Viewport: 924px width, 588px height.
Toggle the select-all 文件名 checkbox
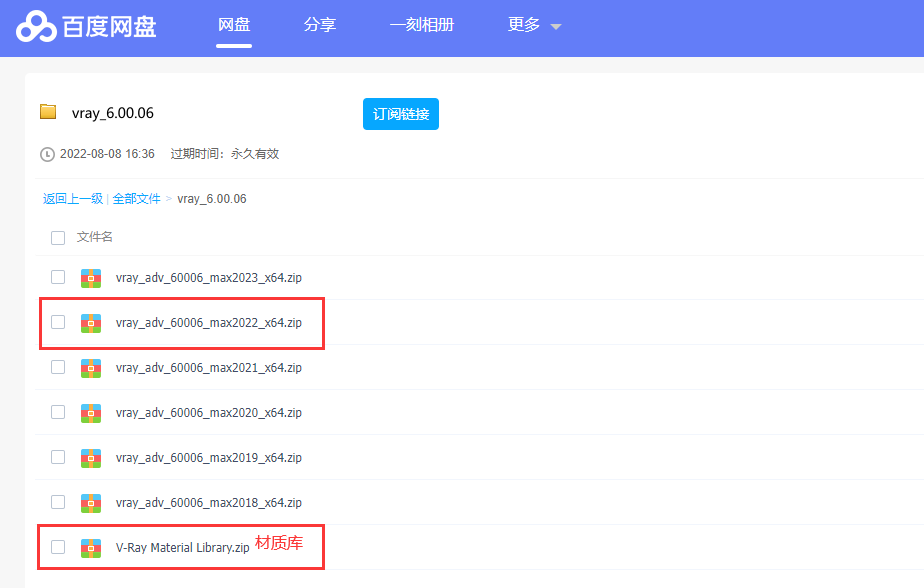point(58,237)
